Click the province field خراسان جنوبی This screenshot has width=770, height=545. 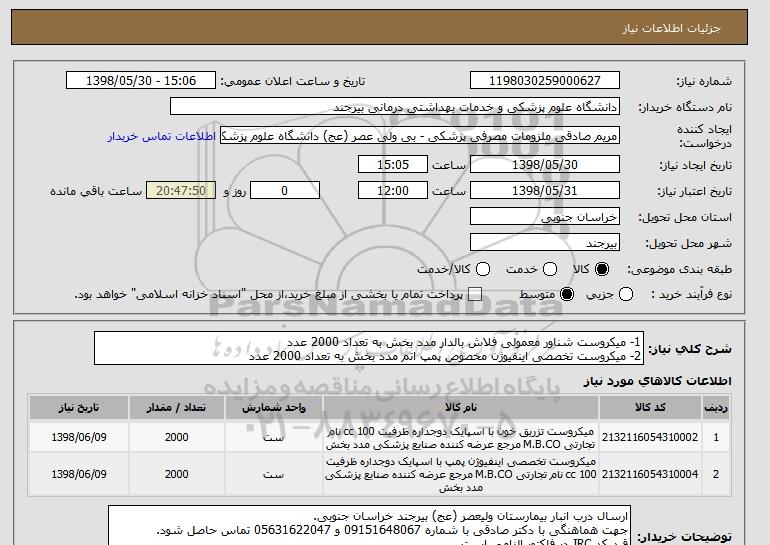click(545, 217)
